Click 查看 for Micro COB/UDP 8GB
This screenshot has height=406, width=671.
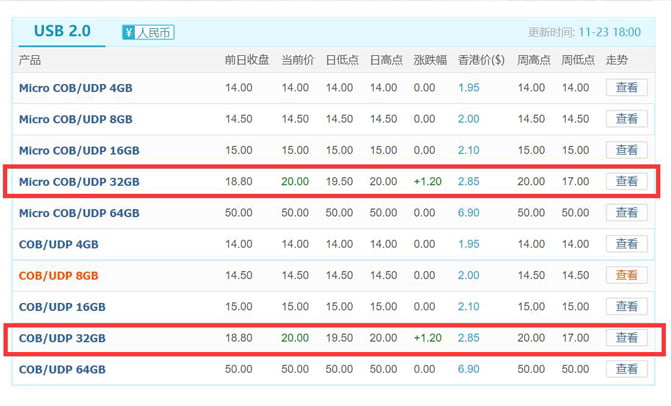tap(626, 119)
